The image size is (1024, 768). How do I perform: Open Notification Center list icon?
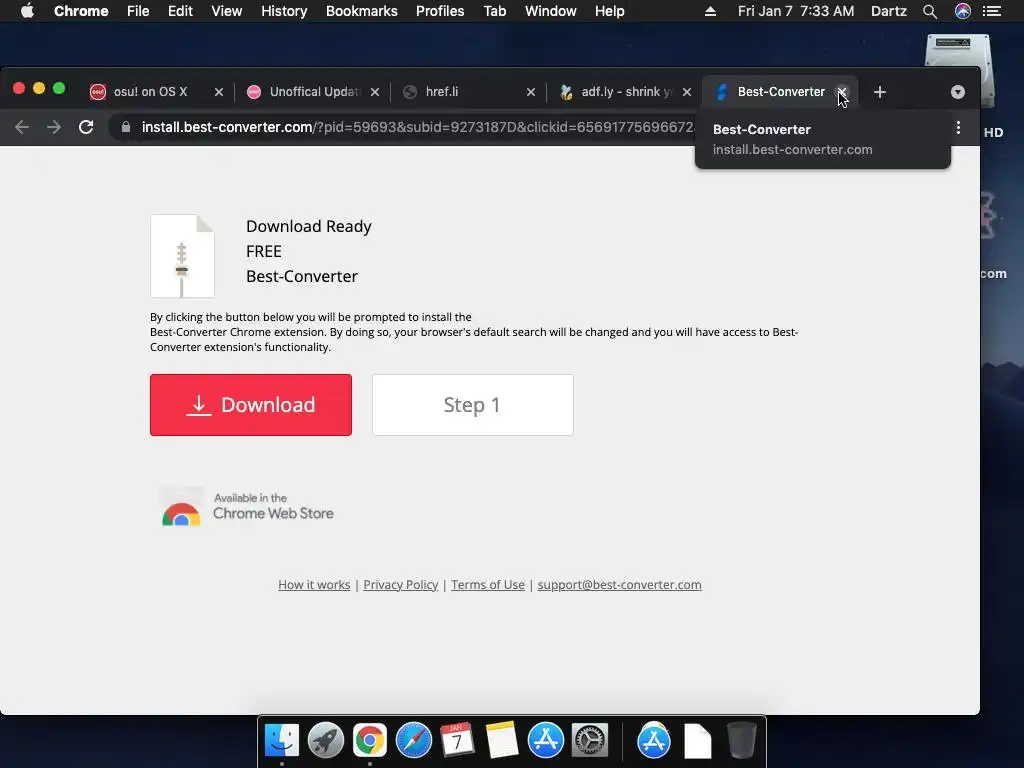click(x=992, y=11)
